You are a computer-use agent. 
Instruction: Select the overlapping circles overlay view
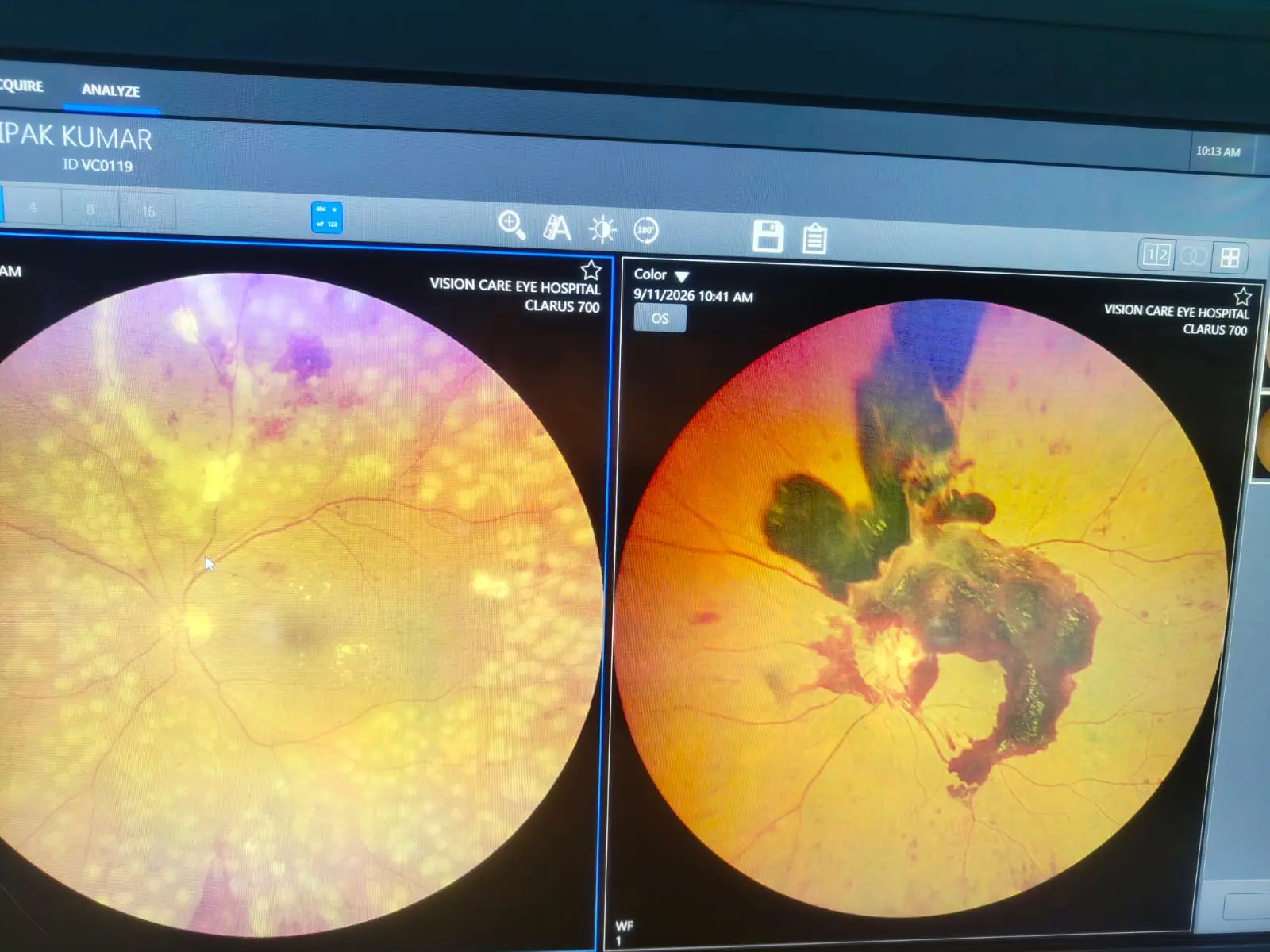(1193, 256)
